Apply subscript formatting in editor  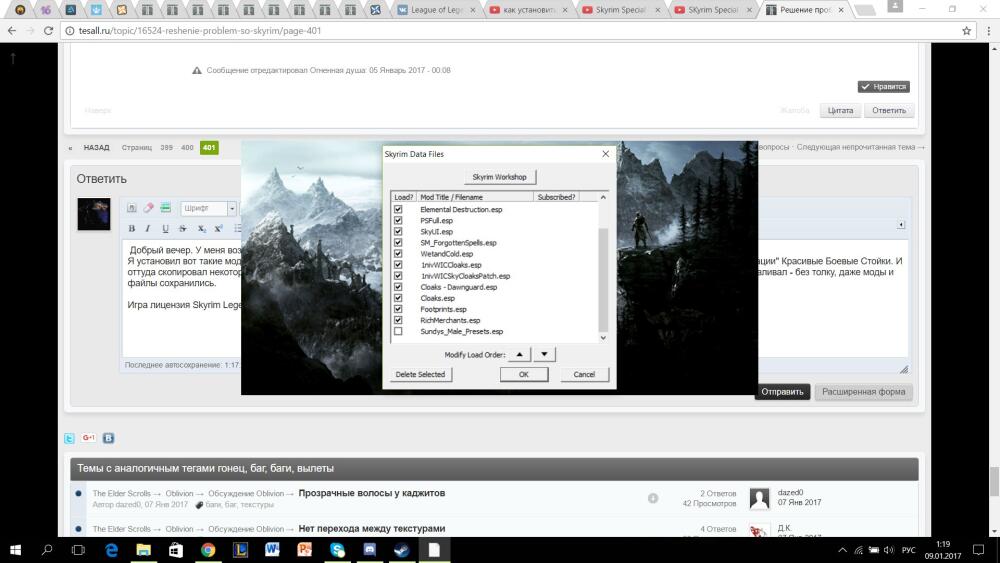click(201, 228)
